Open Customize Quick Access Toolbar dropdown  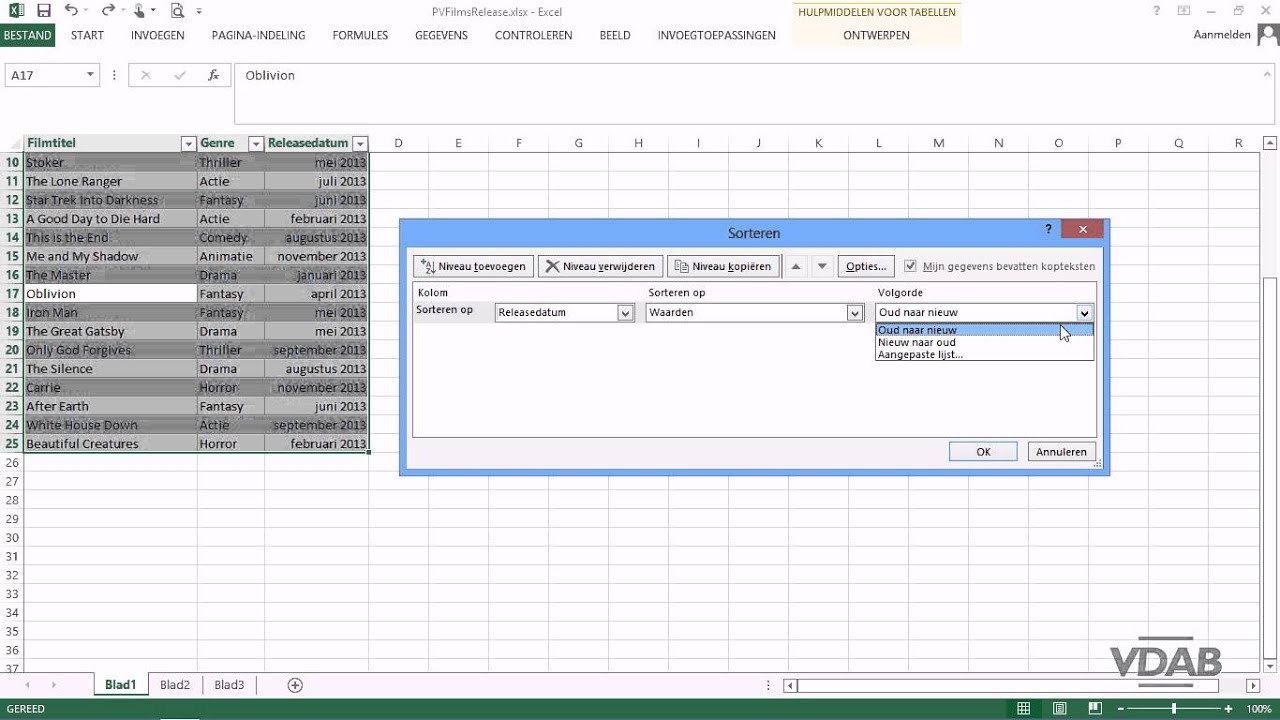(x=199, y=11)
